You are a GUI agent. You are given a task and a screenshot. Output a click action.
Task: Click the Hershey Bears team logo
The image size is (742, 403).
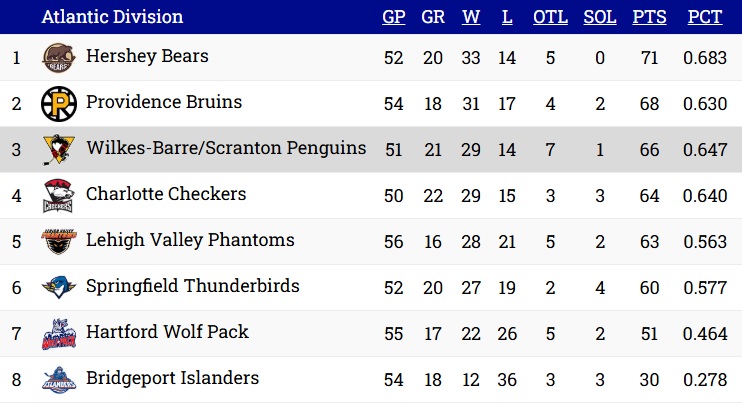pos(59,57)
